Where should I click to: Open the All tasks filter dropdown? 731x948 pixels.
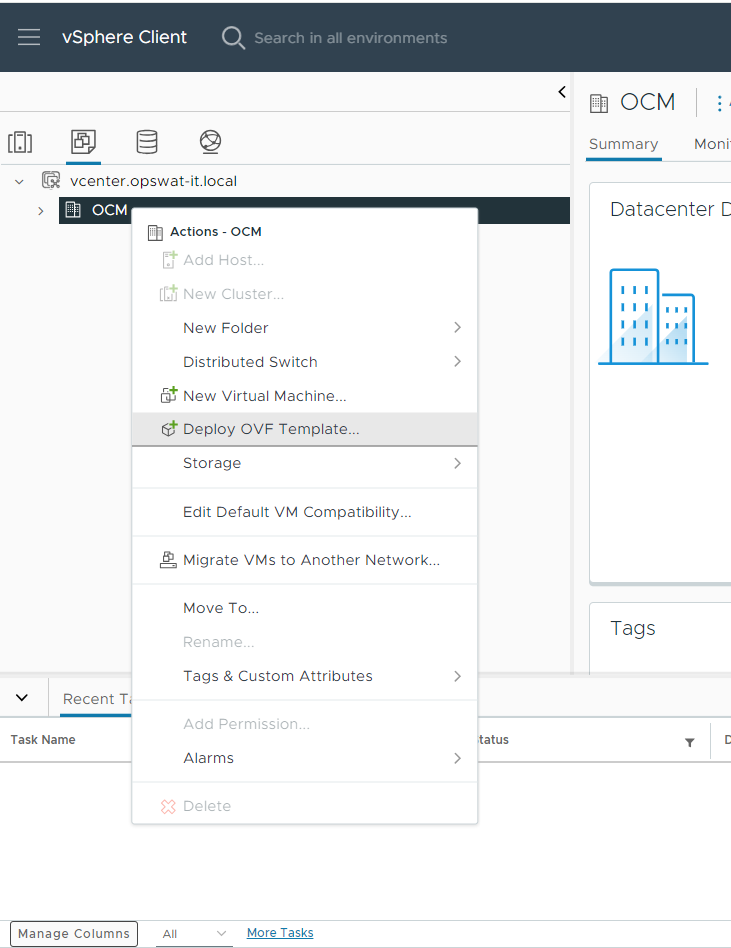point(195,934)
